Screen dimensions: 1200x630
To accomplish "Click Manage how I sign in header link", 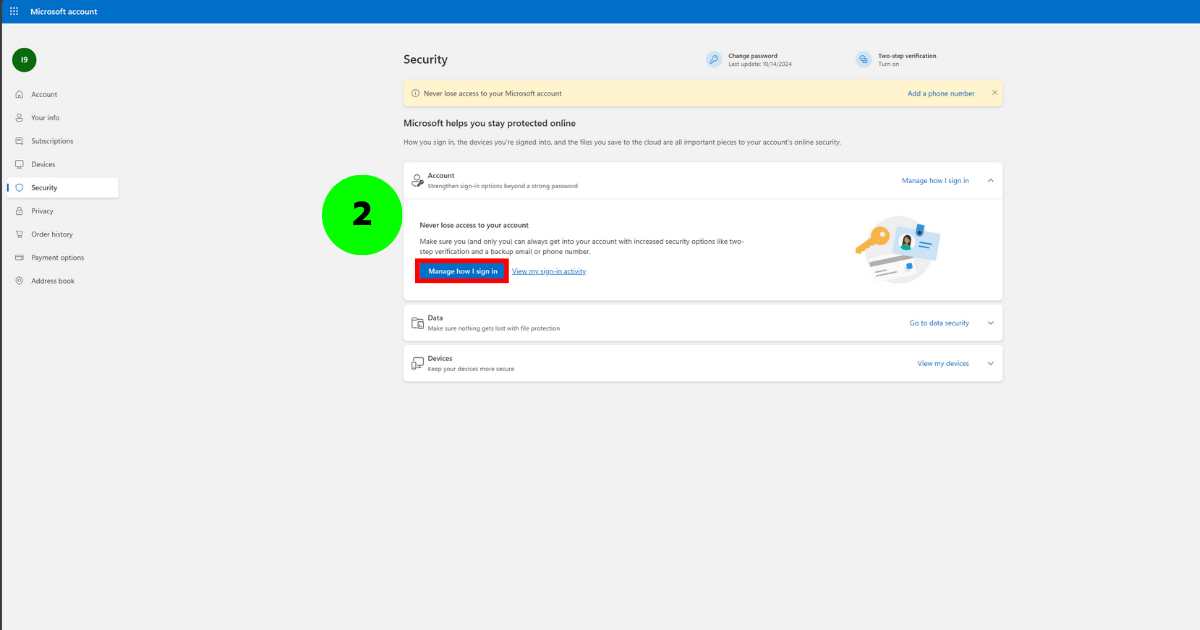I will pos(935,181).
